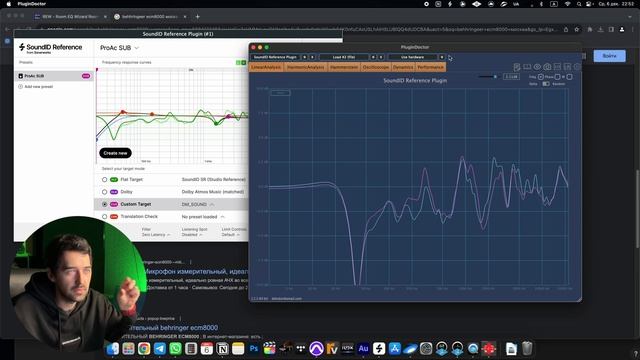This screenshot has width=640, height=360.
Task: Click the red filter point on SoundID curve
Action: (x=123, y=112)
